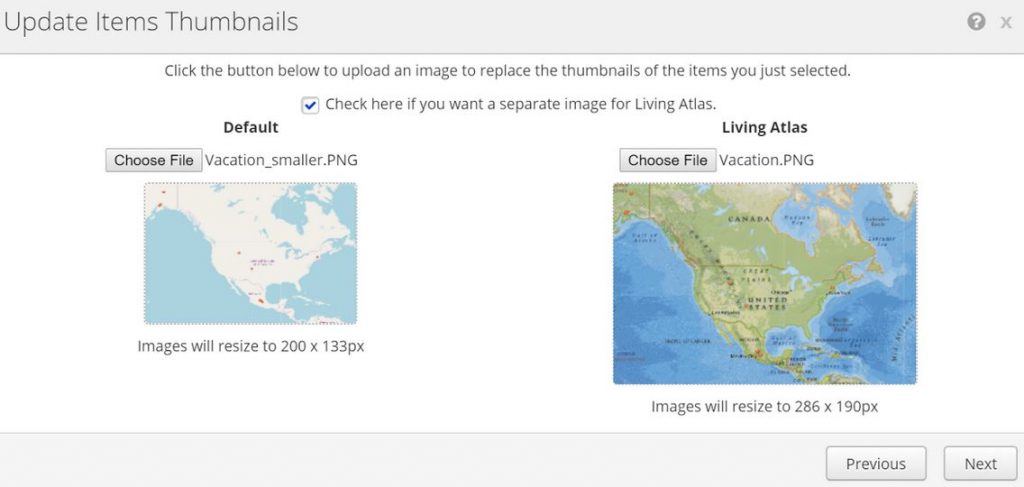1024x487 pixels.
Task: Open the help question mark icon
Action: tap(976, 22)
